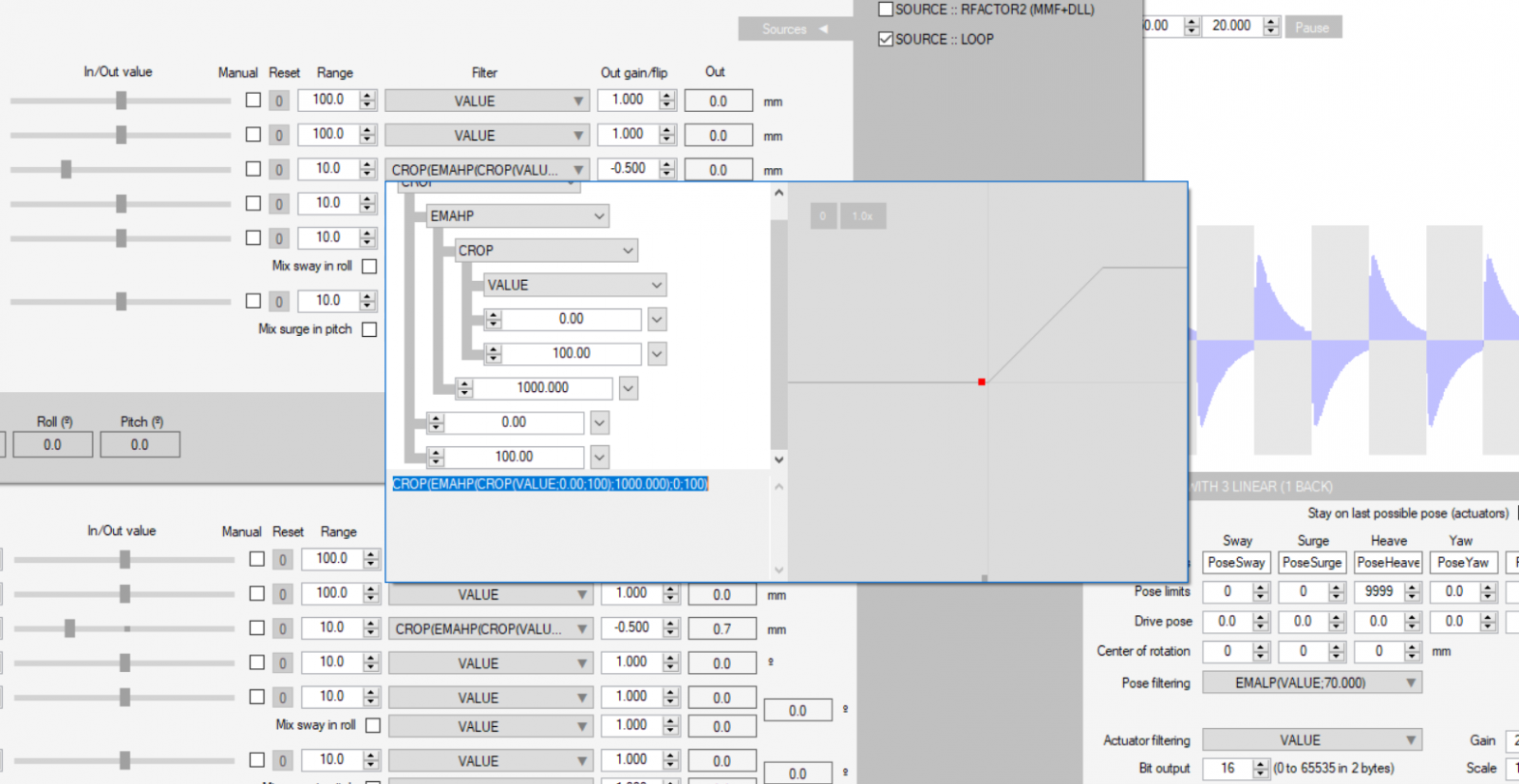Toggle the Mix surge in pitch checkbox

369,329
